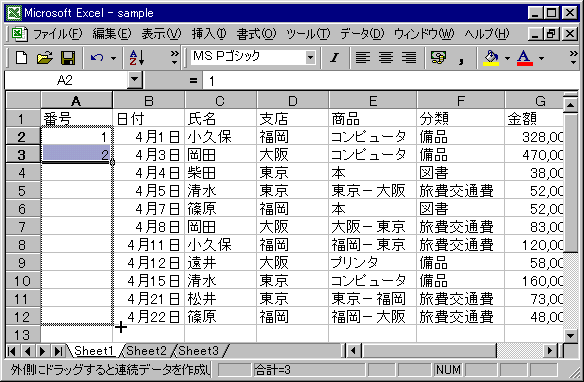Open the データ(D) menu

[x=362, y=34]
